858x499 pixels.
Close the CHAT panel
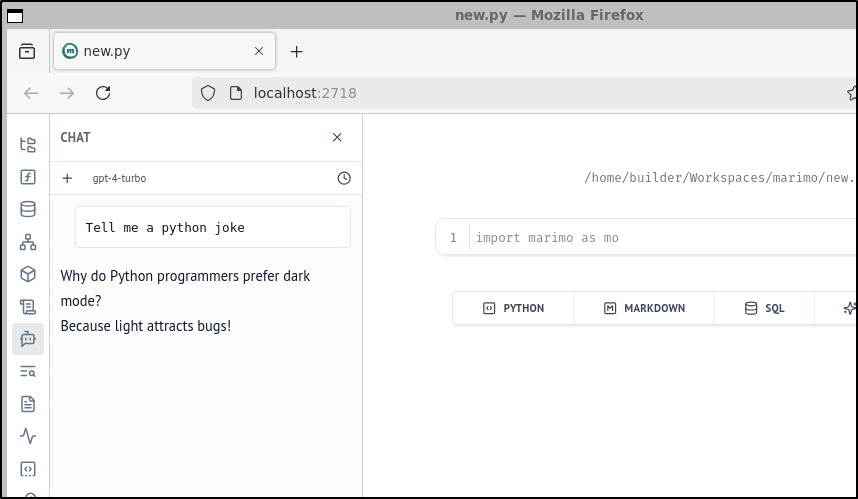pyautogui.click(x=337, y=137)
